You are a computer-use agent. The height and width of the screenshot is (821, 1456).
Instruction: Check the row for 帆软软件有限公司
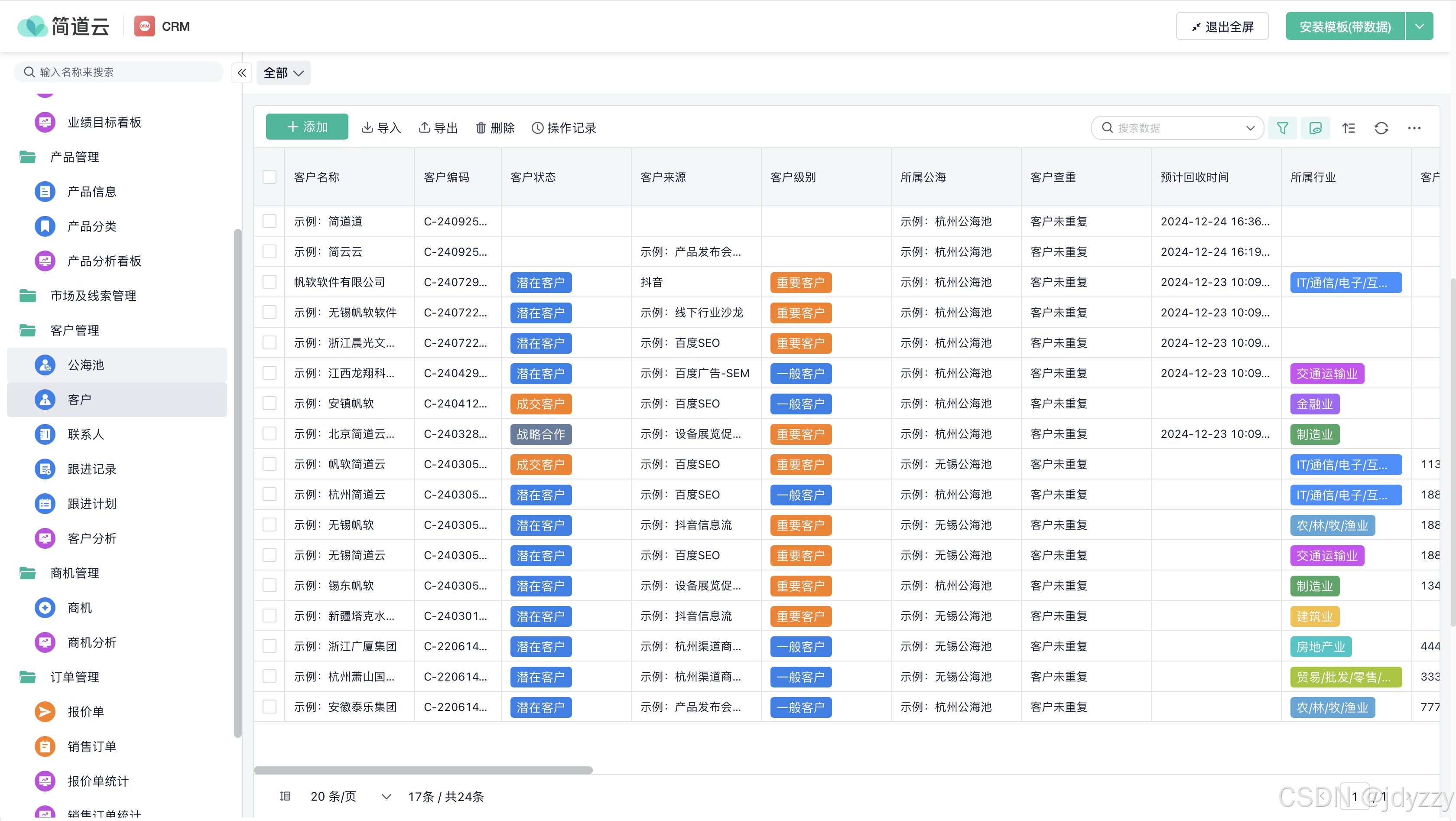point(270,282)
